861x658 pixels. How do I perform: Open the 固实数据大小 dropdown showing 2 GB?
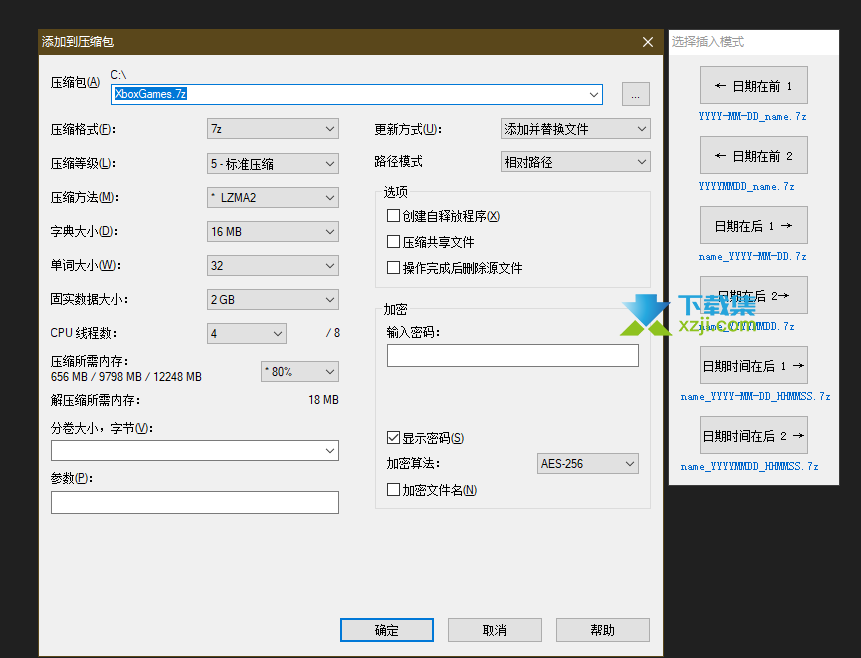(x=272, y=299)
